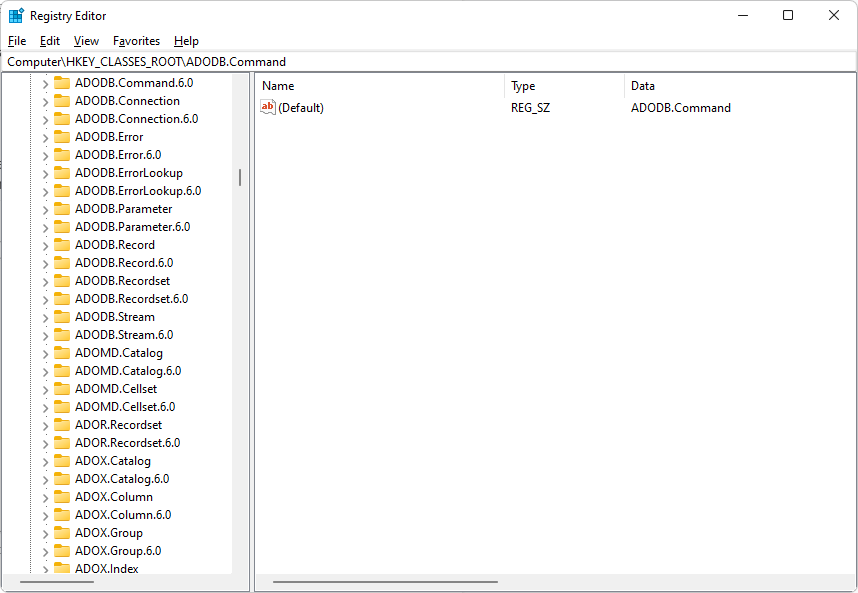Click the tree pane horizontal scrollbar thumb
This screenshot has width=858, height=593.
pos(56,582)
